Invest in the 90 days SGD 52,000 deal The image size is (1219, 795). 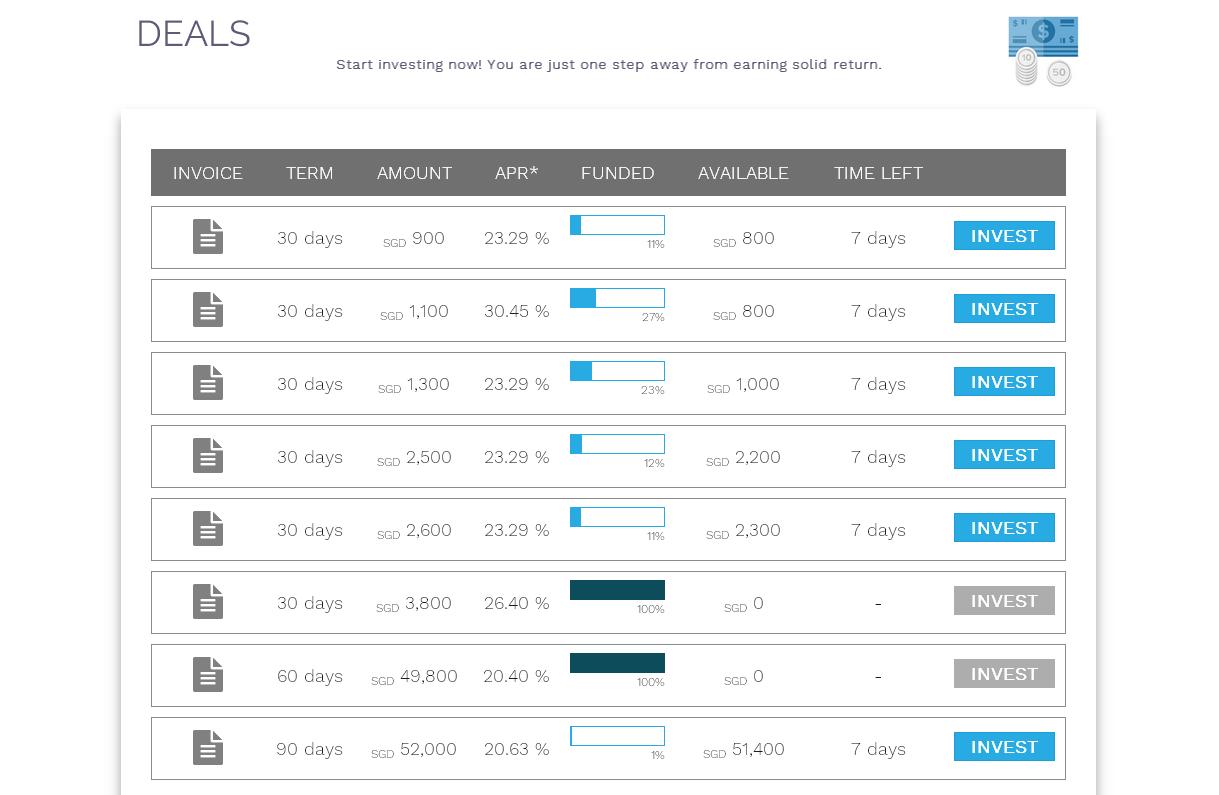1004,747
